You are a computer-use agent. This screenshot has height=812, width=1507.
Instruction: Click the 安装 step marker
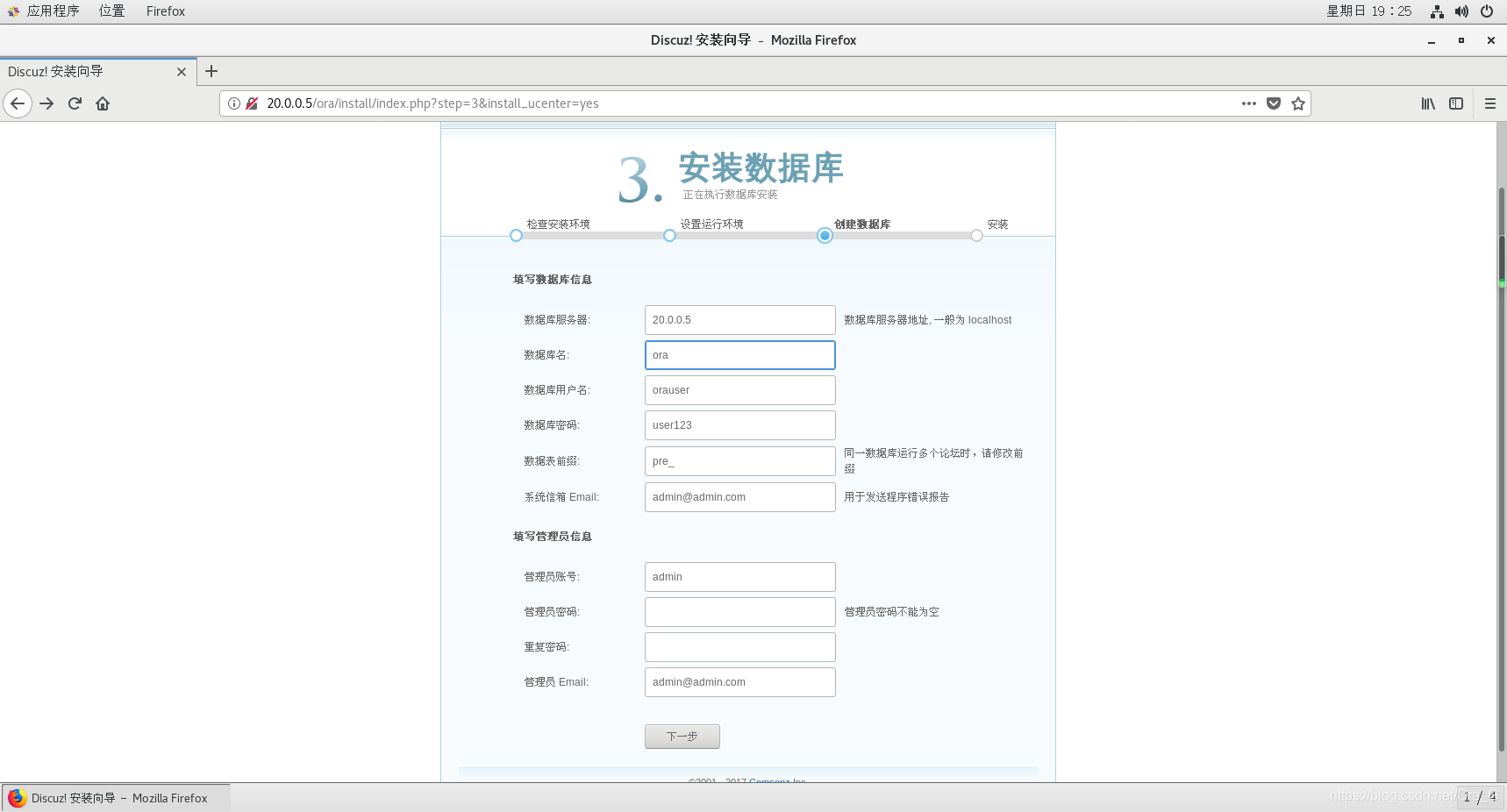tap(976, 235)
